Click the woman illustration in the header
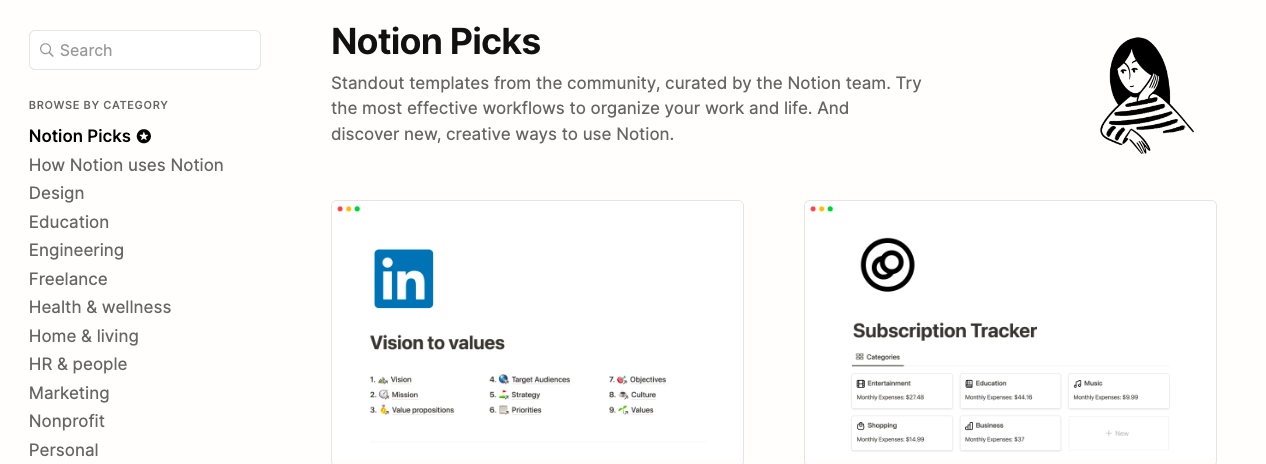Viewport: 1266px width, 464px height. 1146,95
